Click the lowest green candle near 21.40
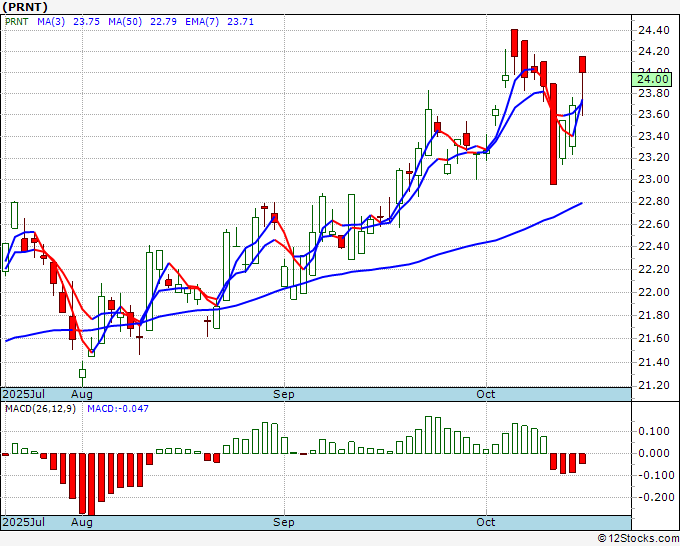Image resolution: width=680 pixels, height=546 pixels. point(82,373)
